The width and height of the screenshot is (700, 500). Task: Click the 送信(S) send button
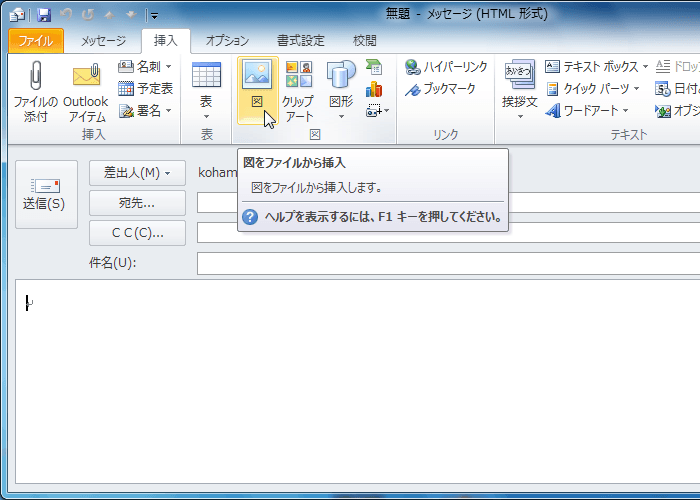(x=46, y=195)
